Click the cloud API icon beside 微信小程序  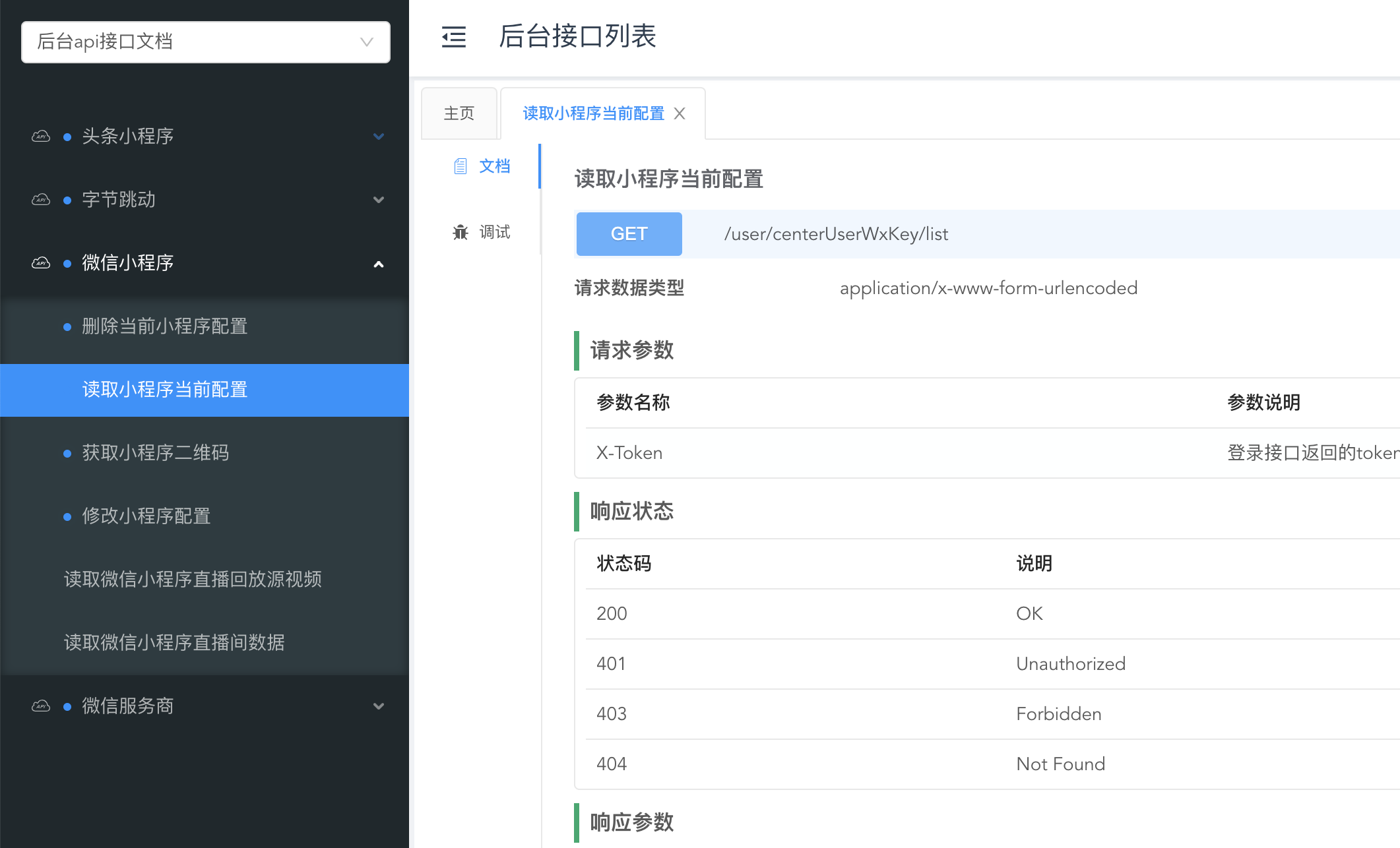(41, 263)
